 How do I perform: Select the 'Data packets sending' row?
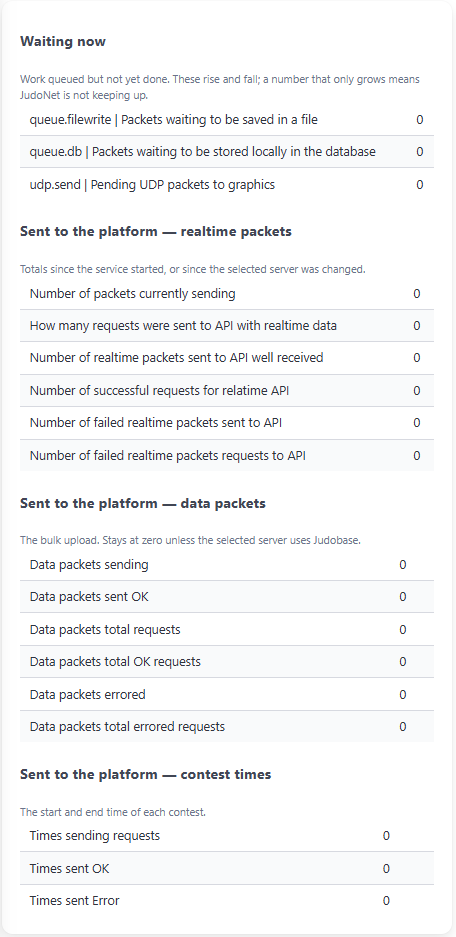(x=227, y=564)
